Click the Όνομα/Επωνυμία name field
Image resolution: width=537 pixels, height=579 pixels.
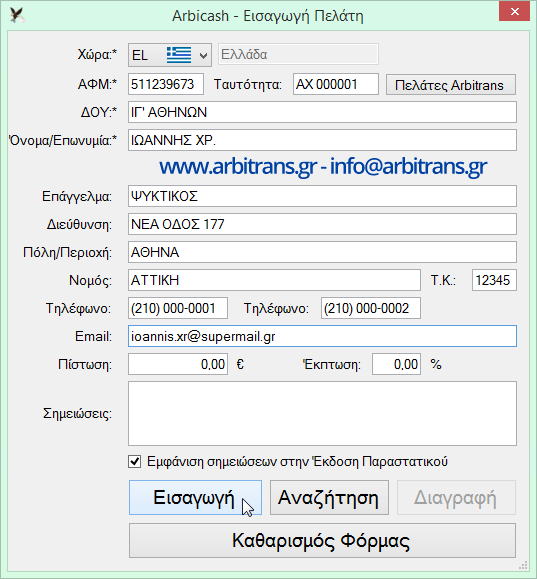click(322, 140)
